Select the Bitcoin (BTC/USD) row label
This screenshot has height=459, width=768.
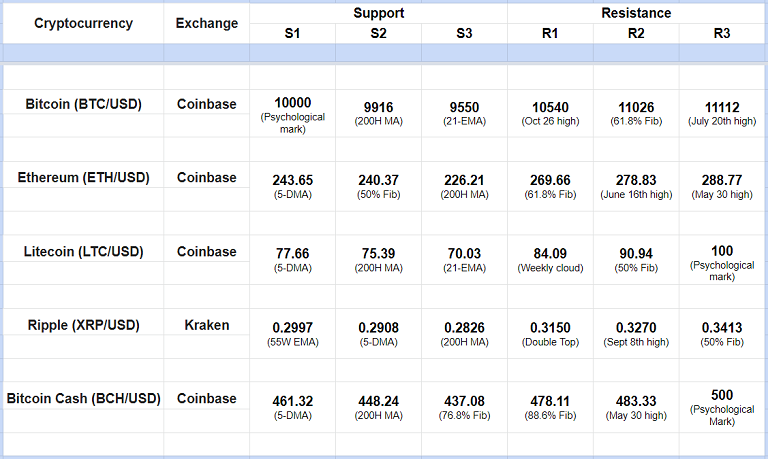tap(83, 104)
